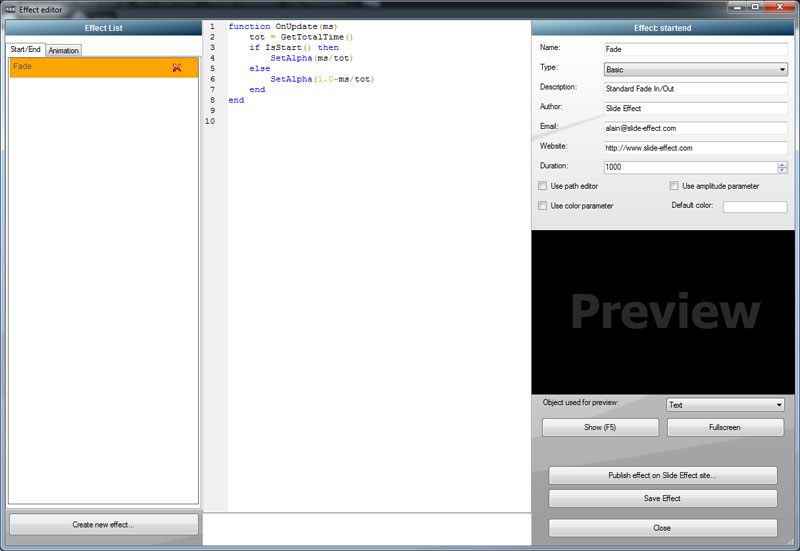Screen dimensions: 800x551
Task: Enable Use path editor checkbox
Action: (x=542, y=186)
